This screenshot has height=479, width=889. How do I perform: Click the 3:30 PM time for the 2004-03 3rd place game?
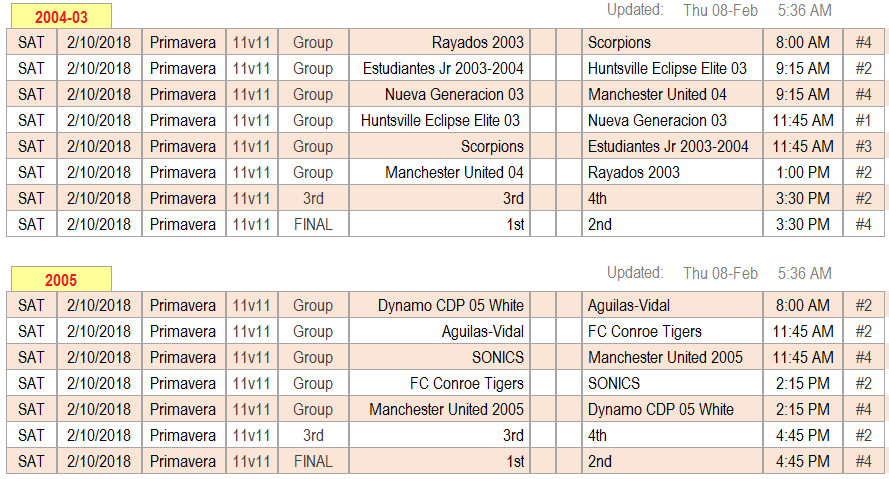click(x=802, y=199)
